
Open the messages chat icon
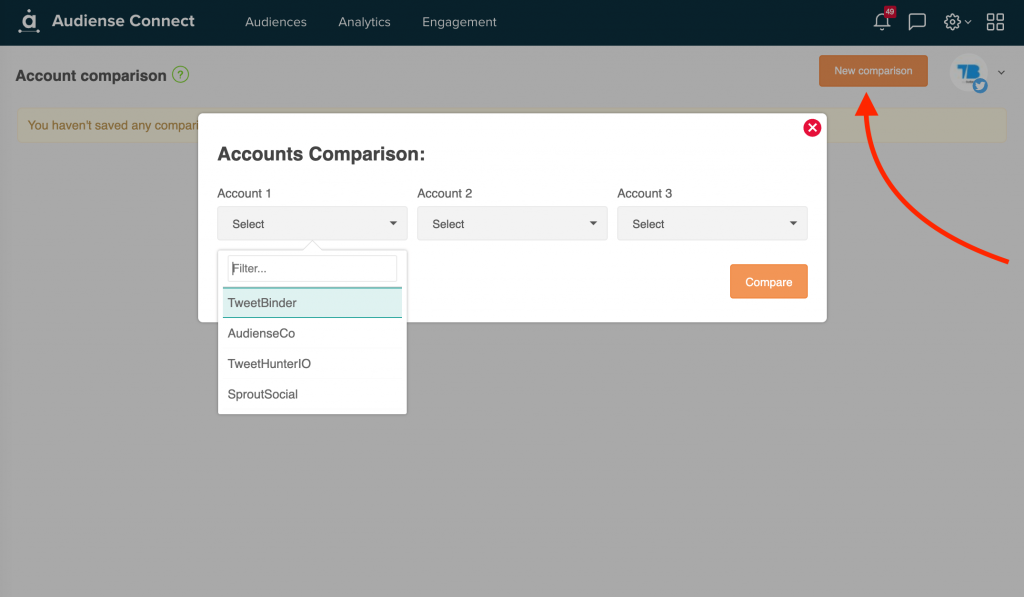point(917,22)
